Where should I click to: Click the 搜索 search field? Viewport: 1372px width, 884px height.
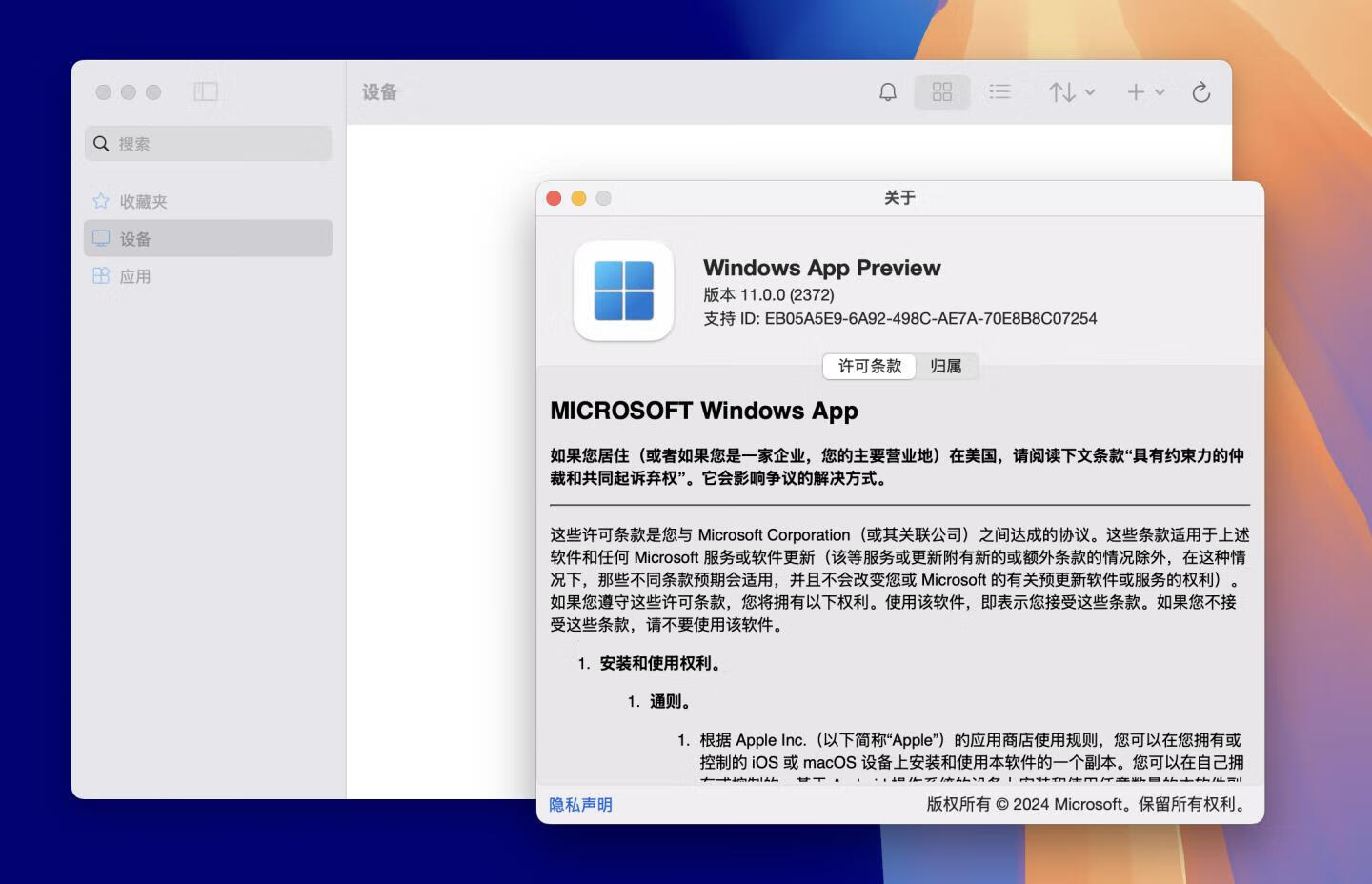[208, 144]
